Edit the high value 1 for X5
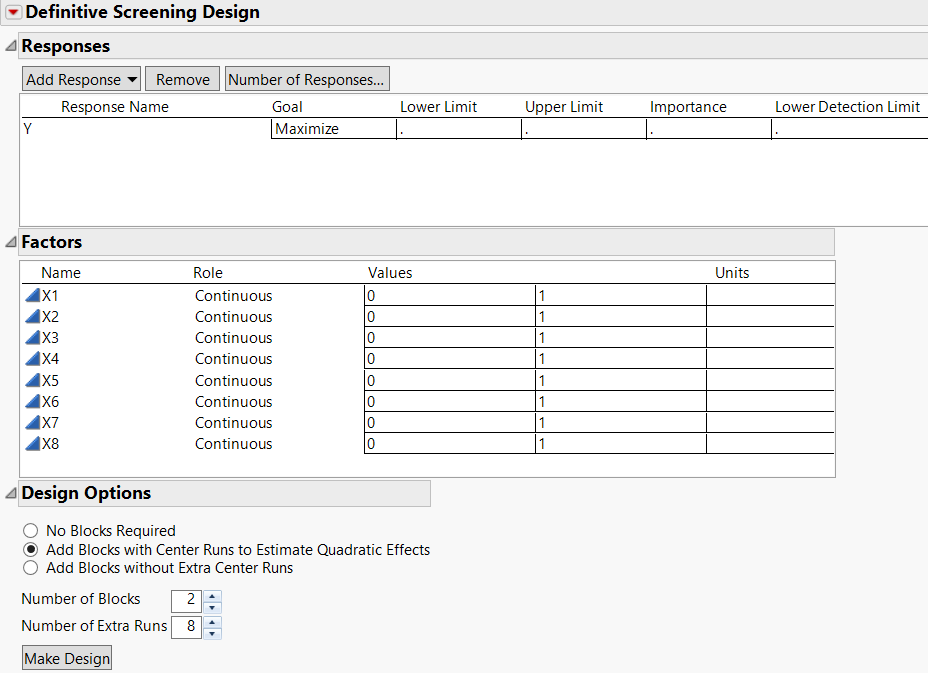 [x=621, y=381]
